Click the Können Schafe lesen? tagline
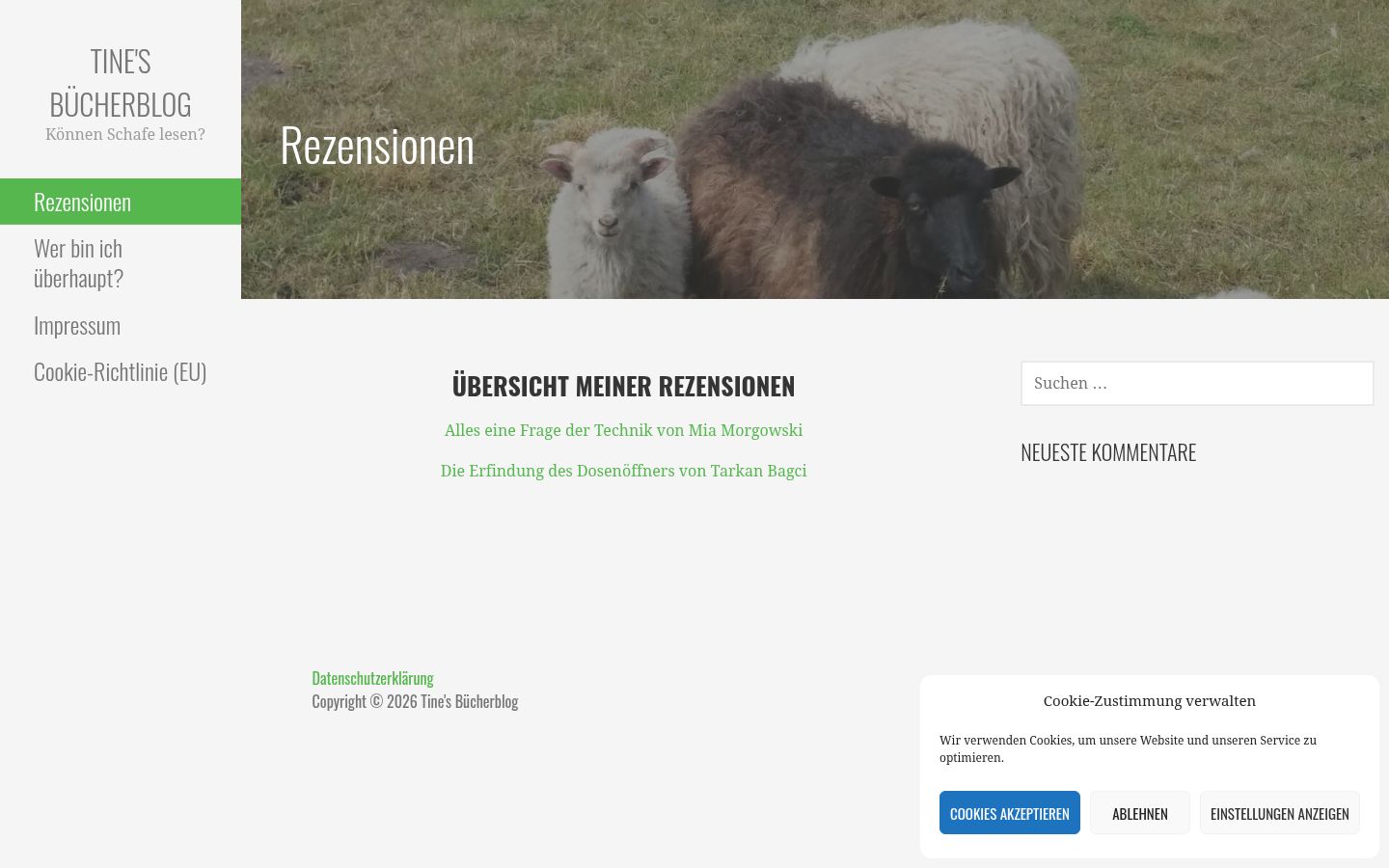 tap(125, 134)
